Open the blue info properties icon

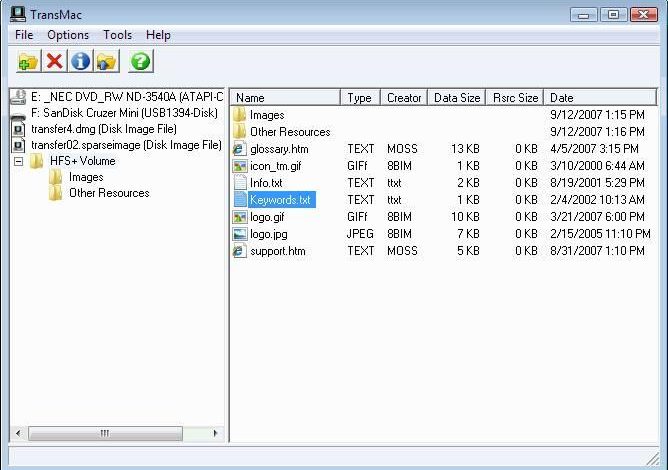(x=81, y=61)
